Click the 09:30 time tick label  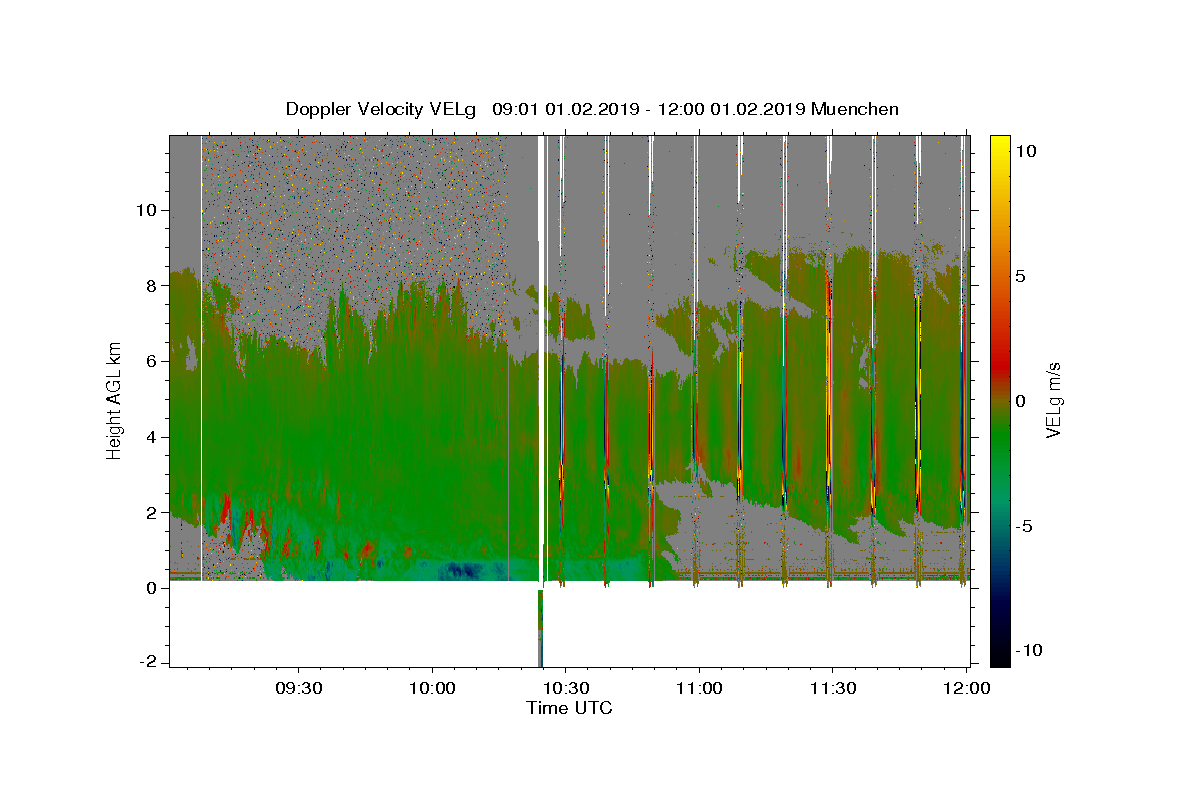(299, 689)
